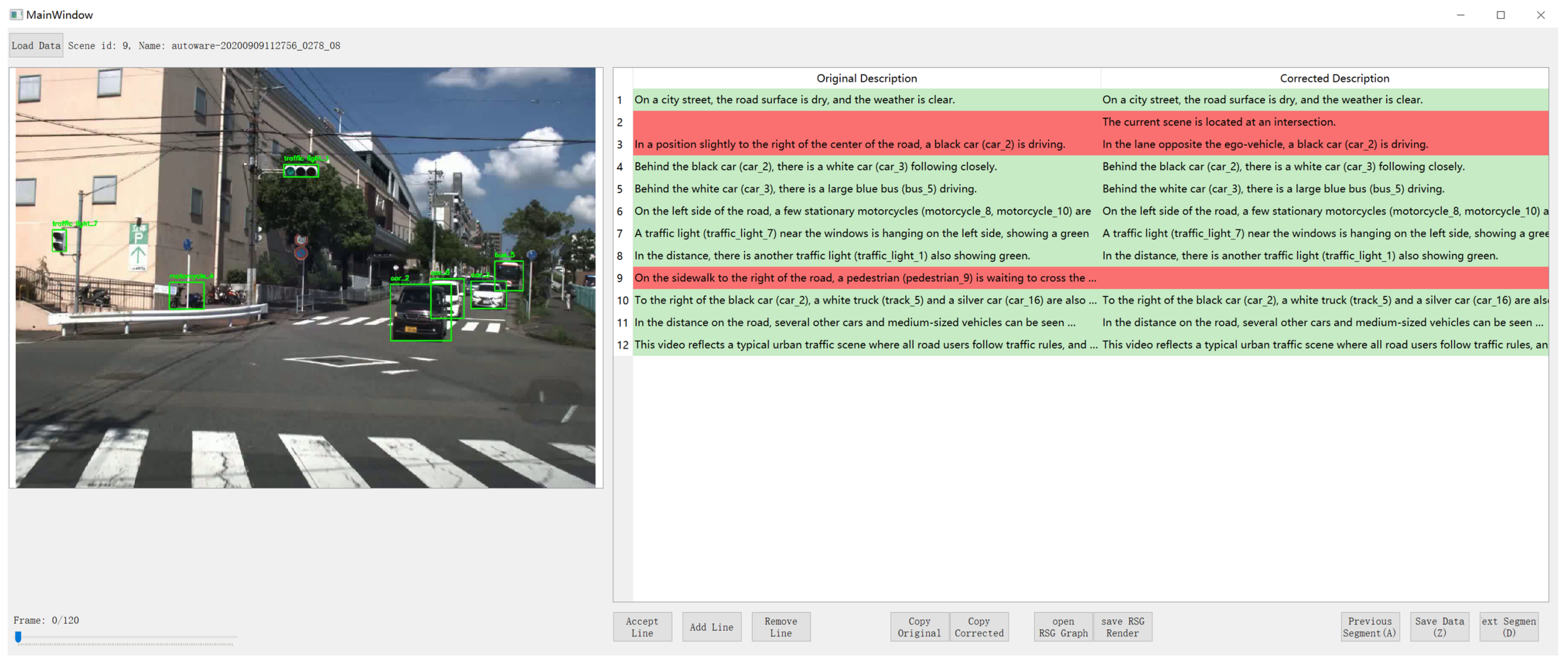This screenshot has width=1568, height=664.
Task: Select the Corrected Description column header
Action: coord(1334,79)
